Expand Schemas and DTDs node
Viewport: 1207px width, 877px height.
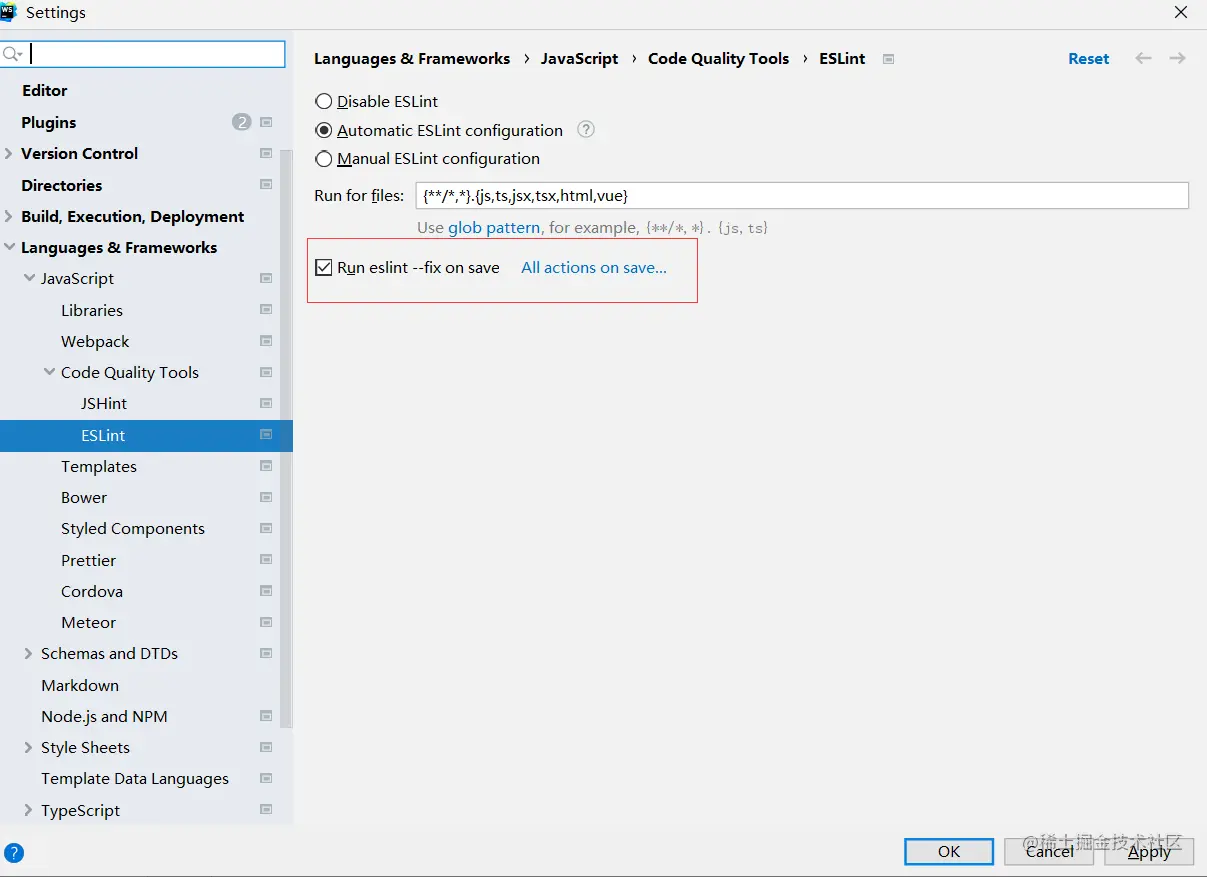[29, 653]
